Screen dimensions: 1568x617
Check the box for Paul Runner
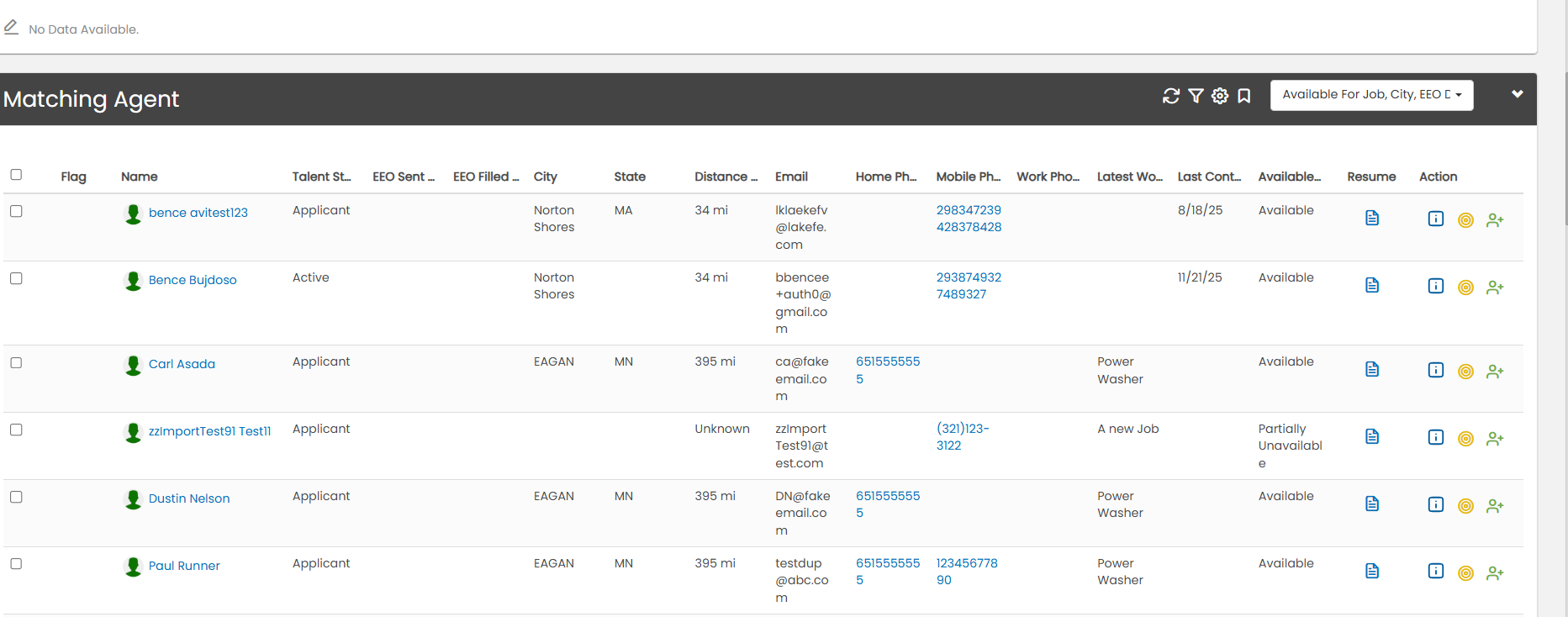pyautogui.click(x=16, y=564)
